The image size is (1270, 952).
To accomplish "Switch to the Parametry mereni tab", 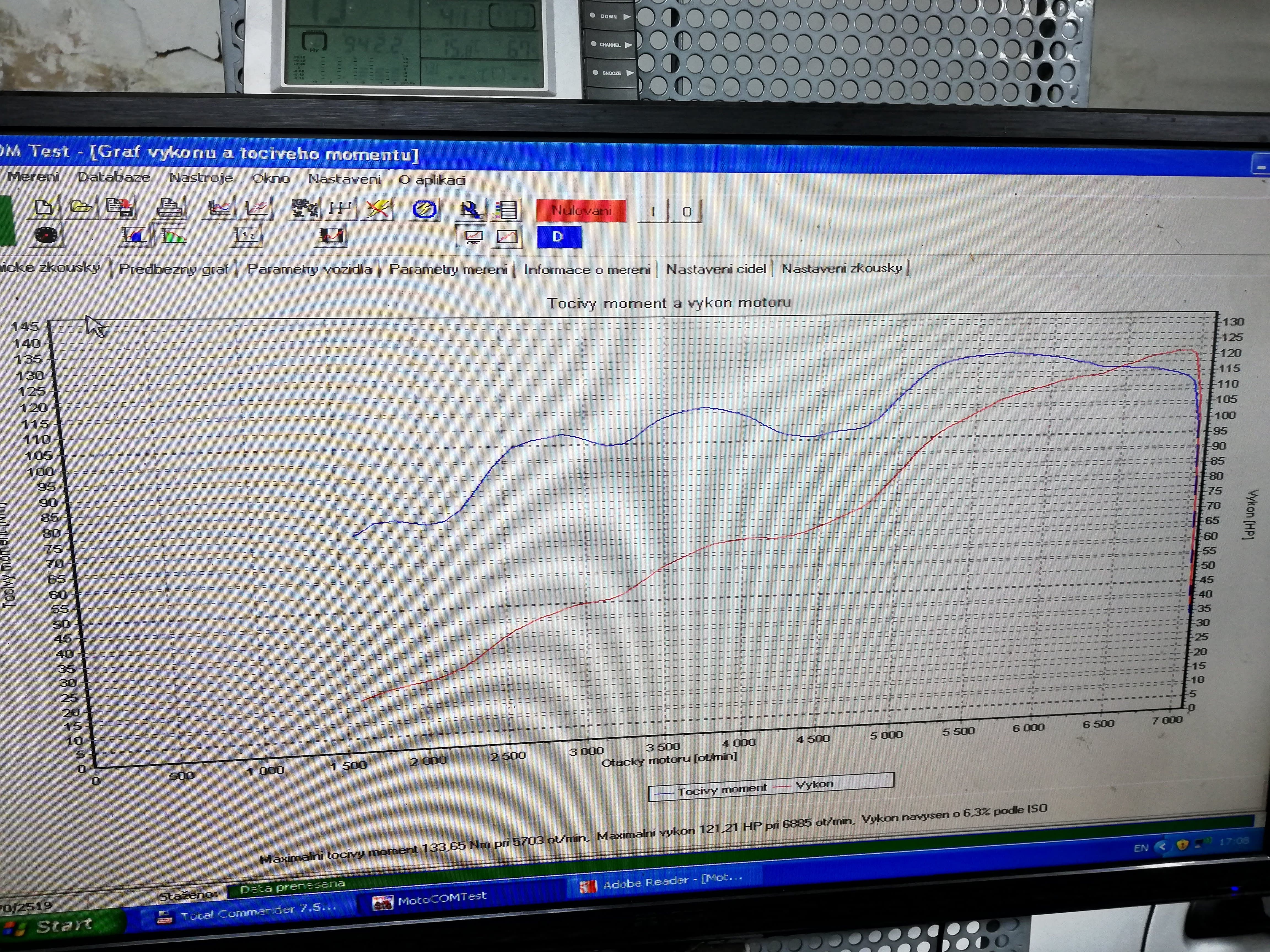I will (x=448, y=269).
